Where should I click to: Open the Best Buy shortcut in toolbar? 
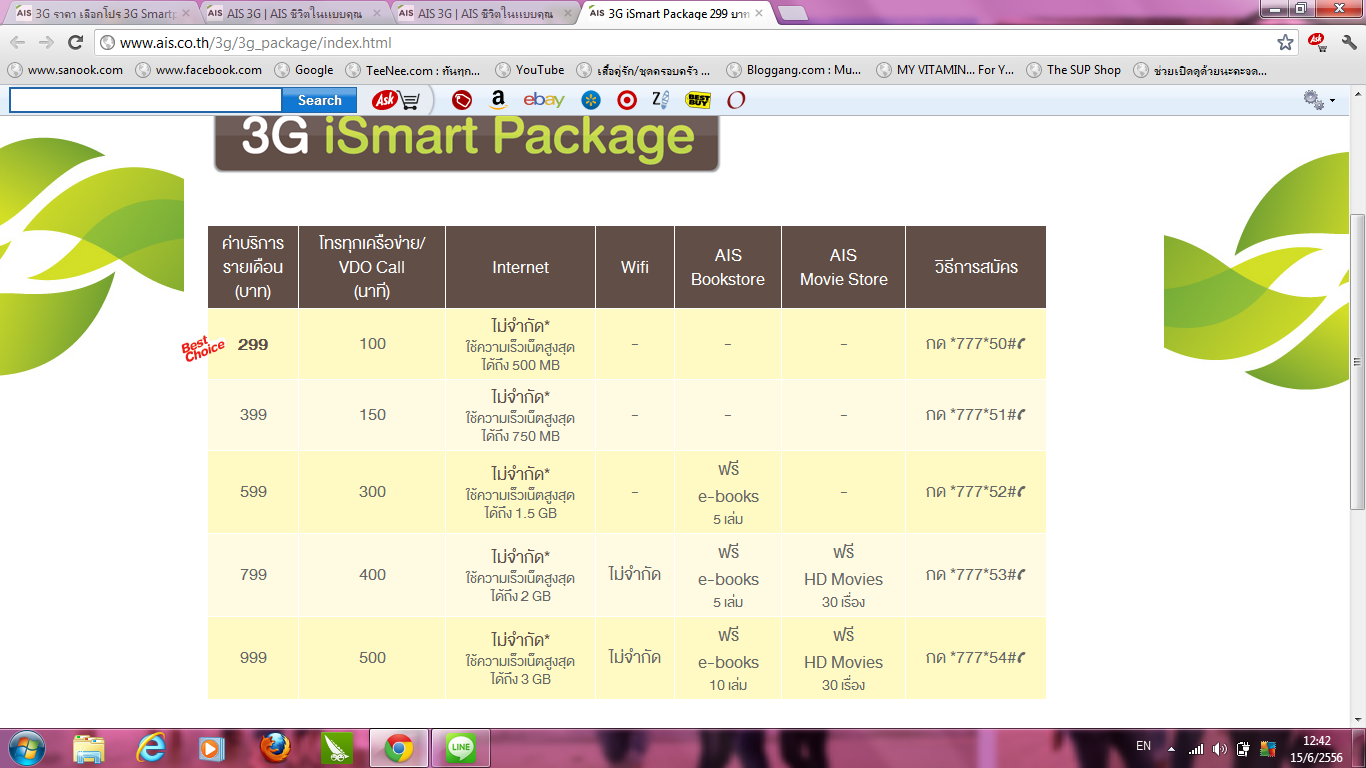(x=698, y=100)
